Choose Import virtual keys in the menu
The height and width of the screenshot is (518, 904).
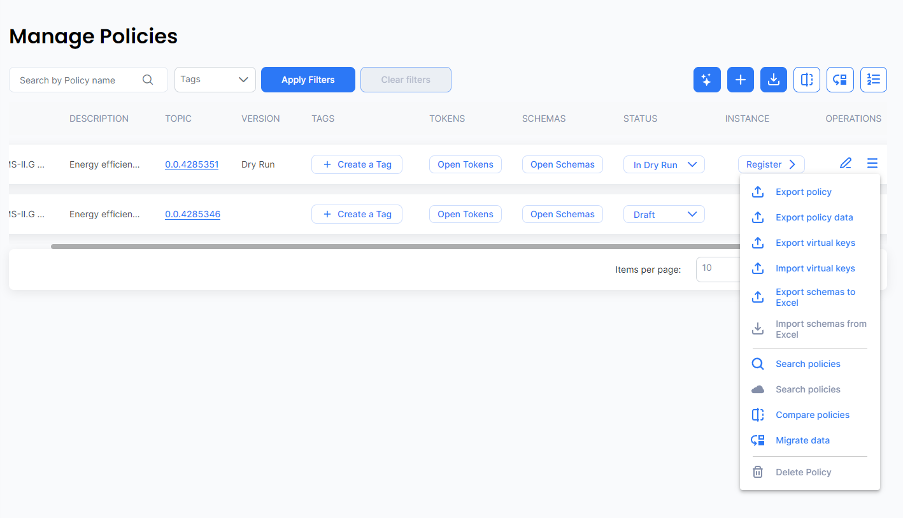[x=815, y=268]
